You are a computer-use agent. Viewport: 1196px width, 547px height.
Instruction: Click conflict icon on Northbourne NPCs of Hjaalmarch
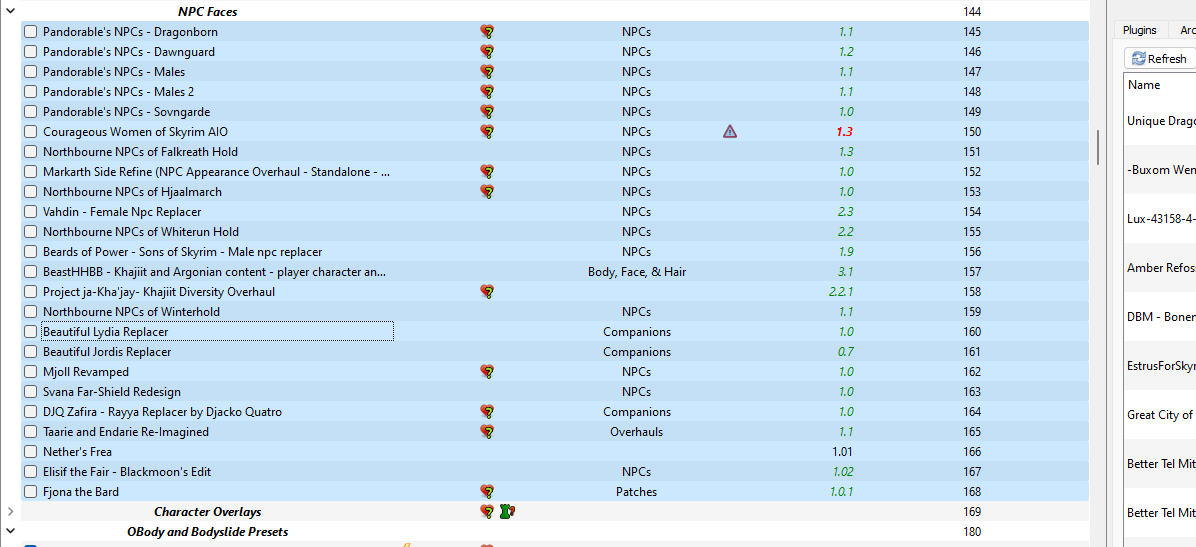[487, 191]
